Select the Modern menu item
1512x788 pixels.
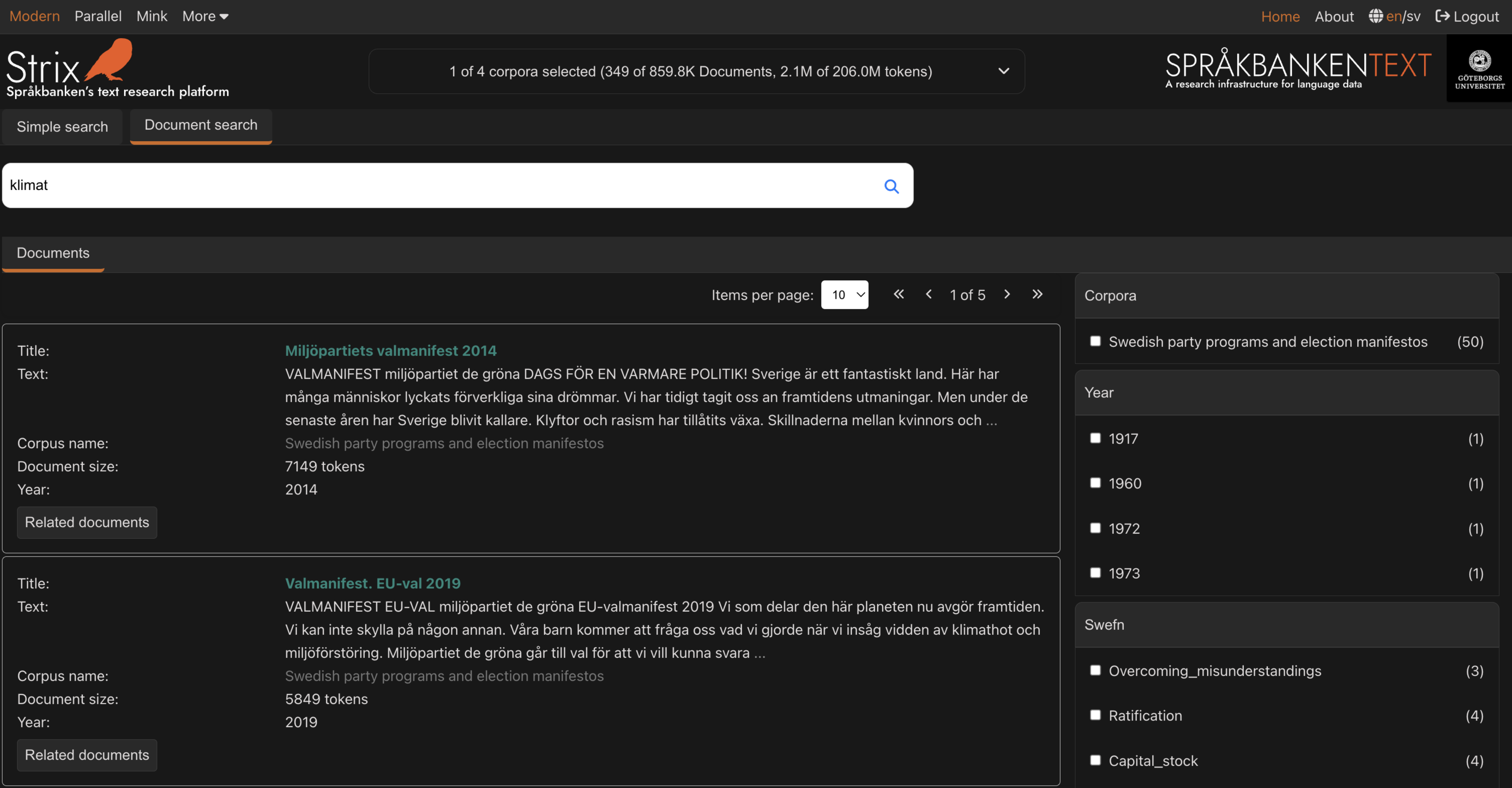[x=35, y=16]
